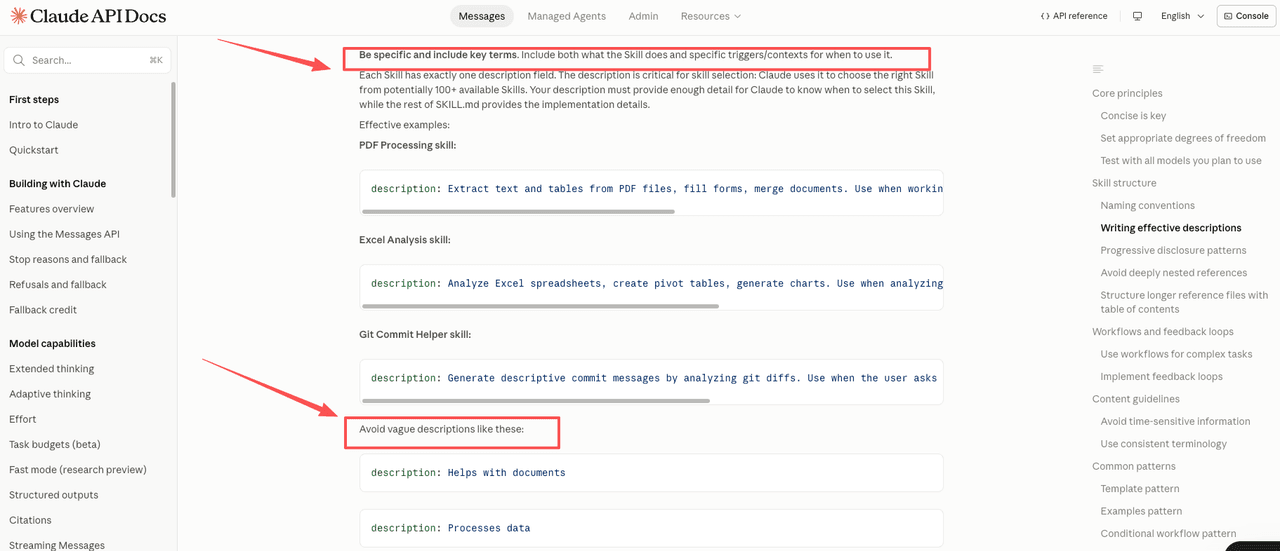Open the Quickstart page
Viewport: 1280px width, 551px height.
coord(34,150)
